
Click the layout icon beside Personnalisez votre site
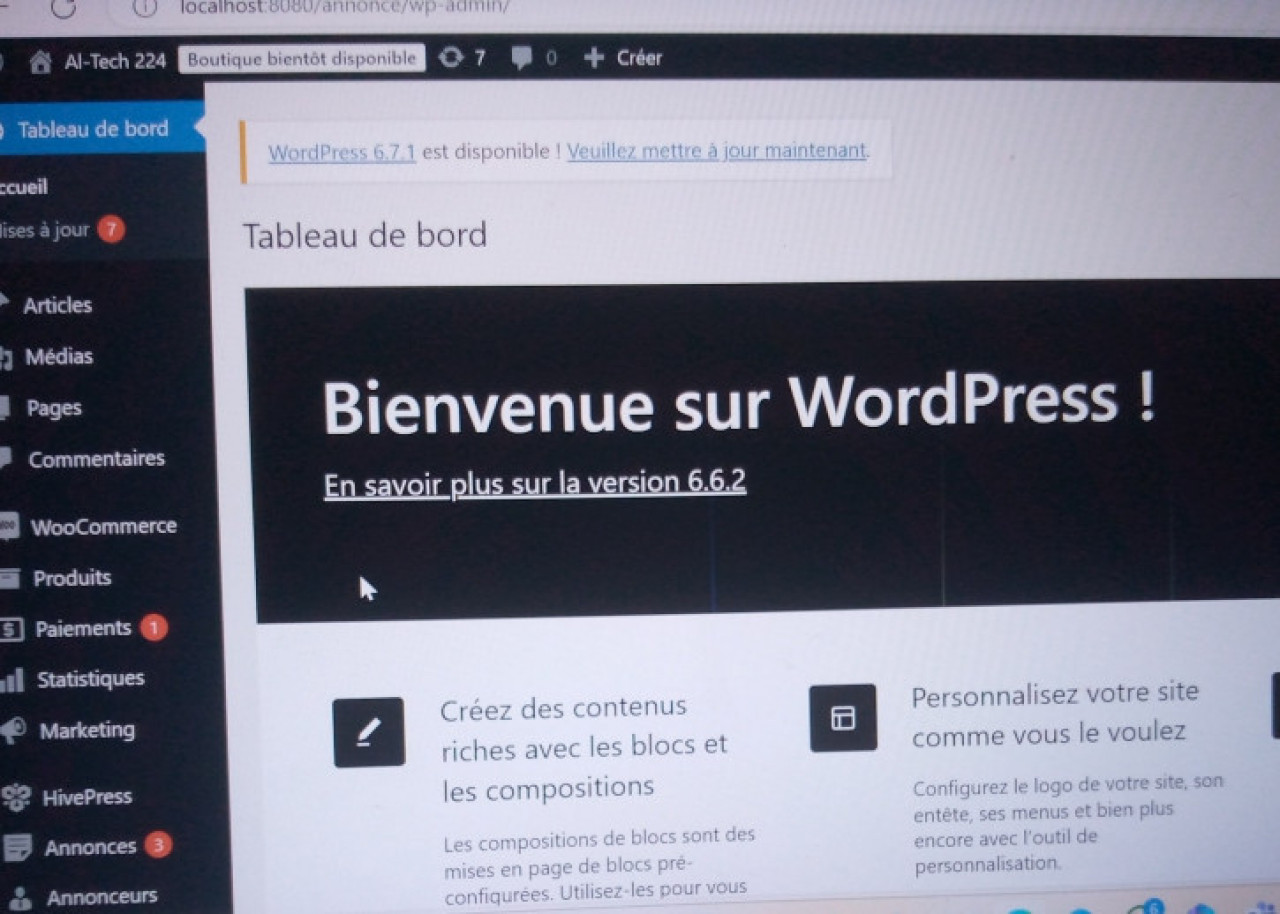pos(843,718)
